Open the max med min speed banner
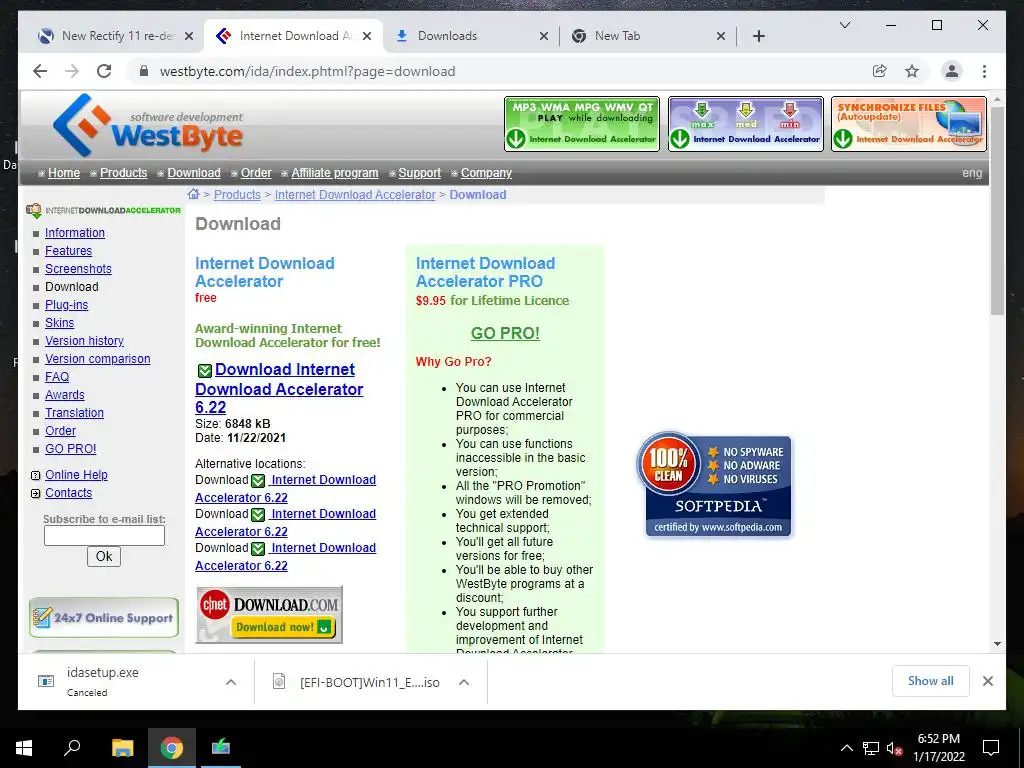The width and height of the screenshot is (1024, 768). tap(745, 124)
